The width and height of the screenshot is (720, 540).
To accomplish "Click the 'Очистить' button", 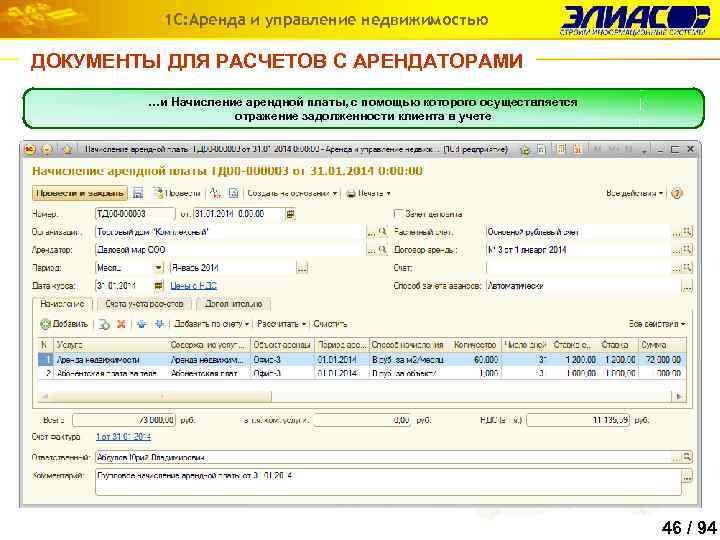I will point(330,324).
